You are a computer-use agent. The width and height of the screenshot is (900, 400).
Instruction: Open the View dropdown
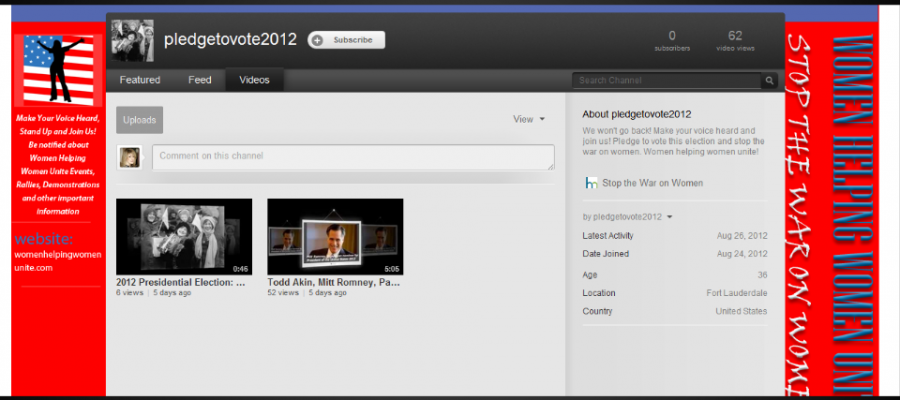529,119
